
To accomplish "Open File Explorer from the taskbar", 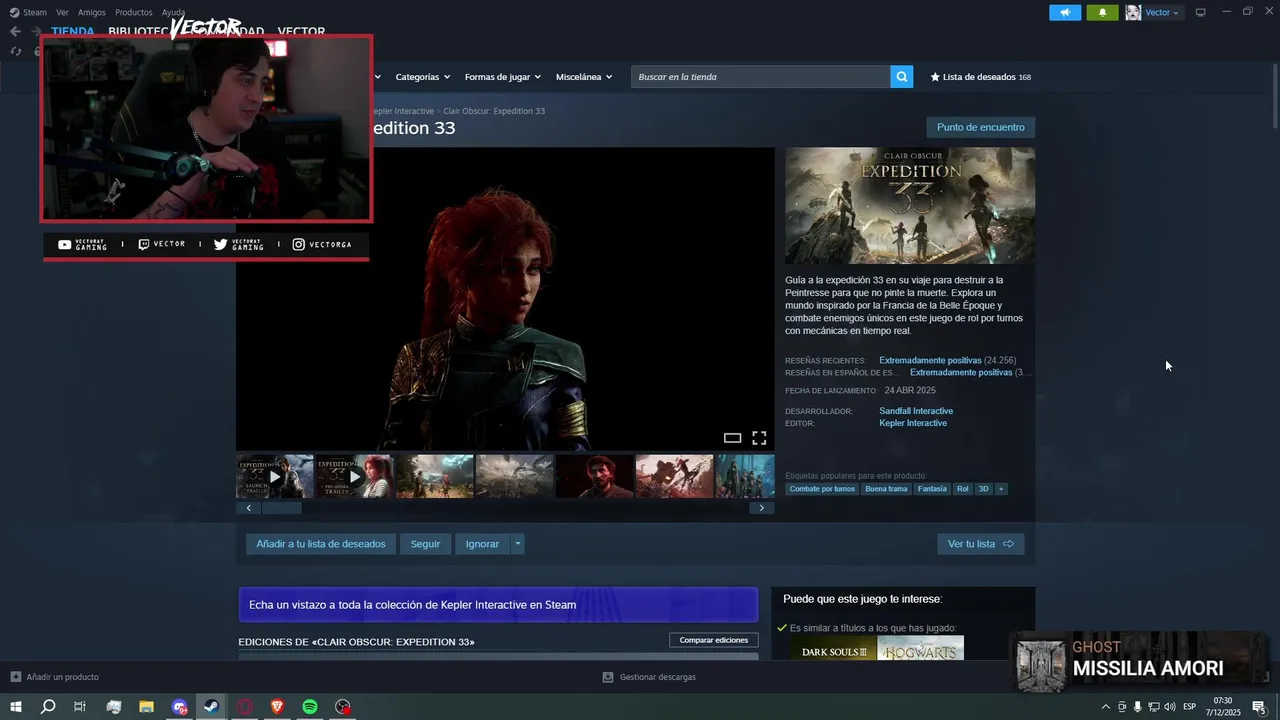I will click(146, 707).
